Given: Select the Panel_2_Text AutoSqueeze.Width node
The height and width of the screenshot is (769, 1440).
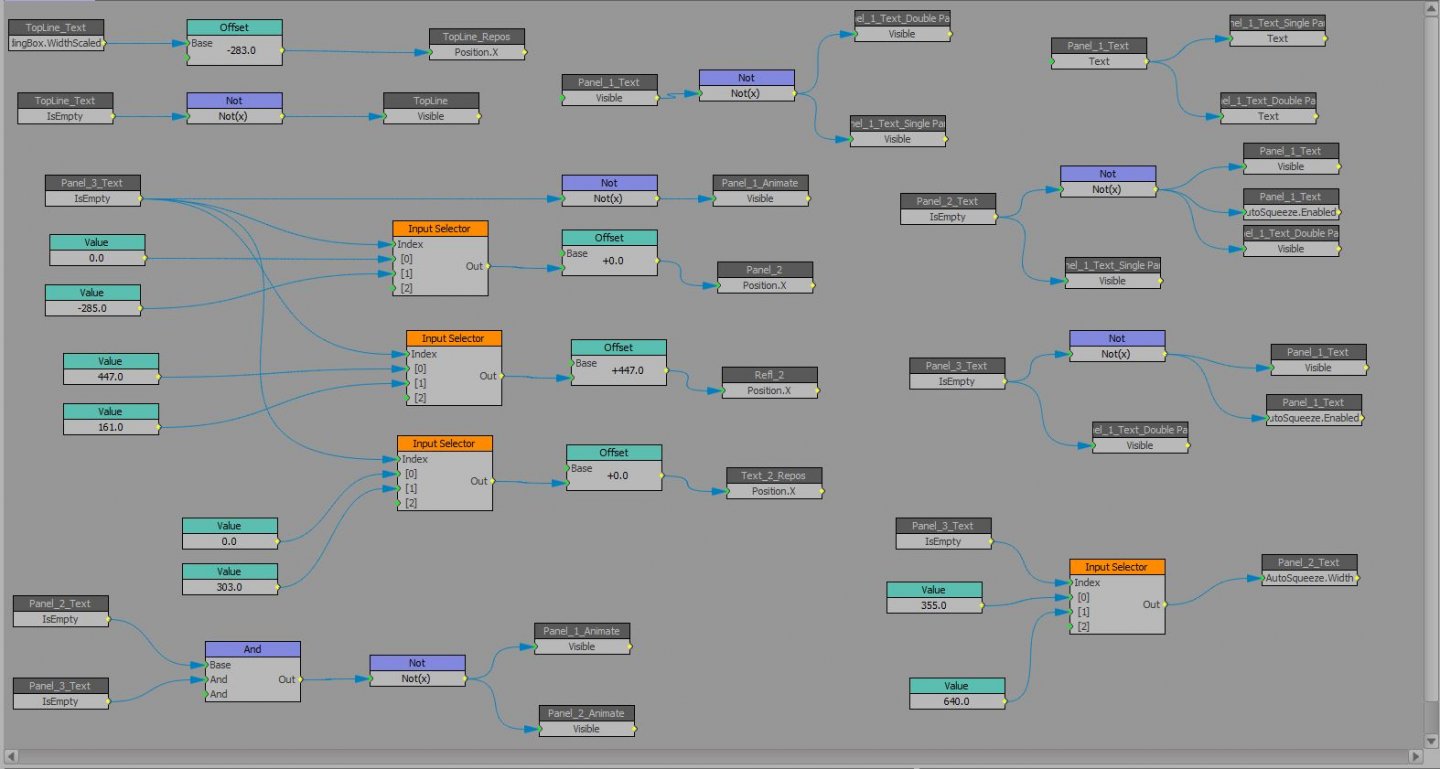Looking at the screenshot, I should [1309, 570].
